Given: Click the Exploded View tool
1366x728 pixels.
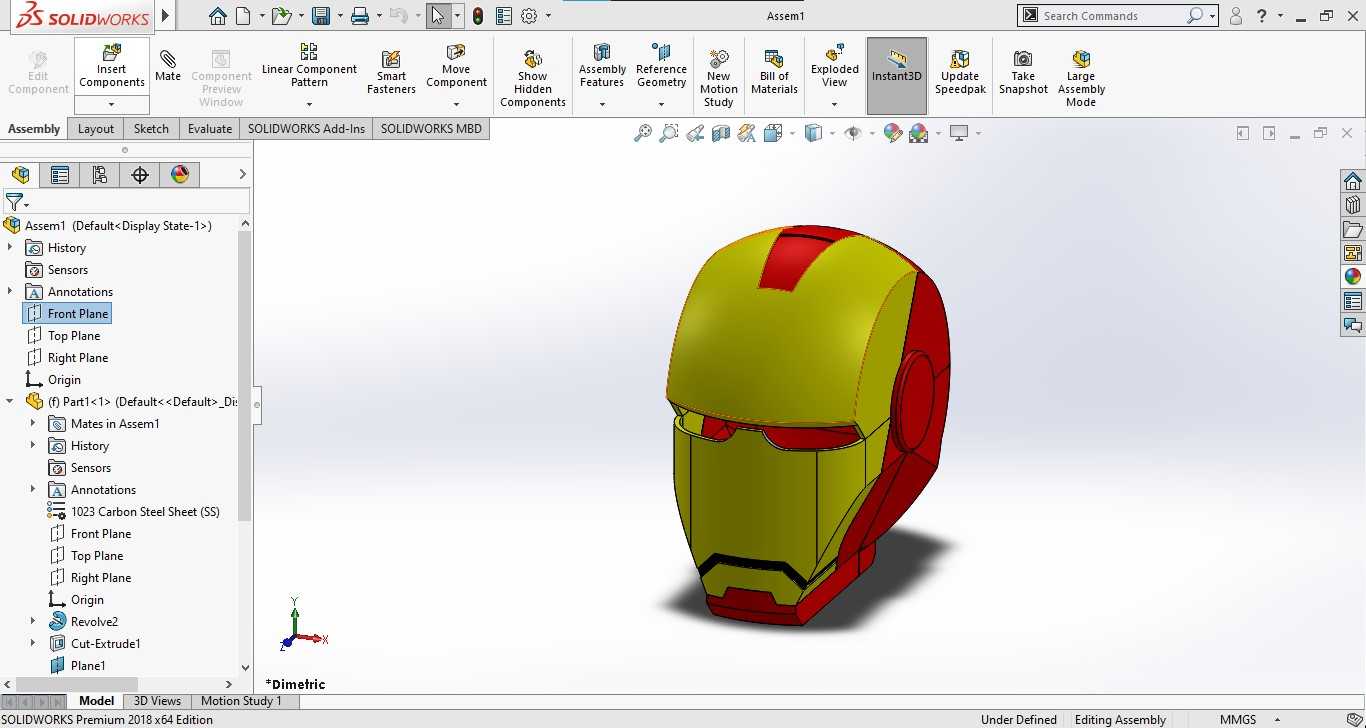Looking at the screenshot, I should 834,65.
